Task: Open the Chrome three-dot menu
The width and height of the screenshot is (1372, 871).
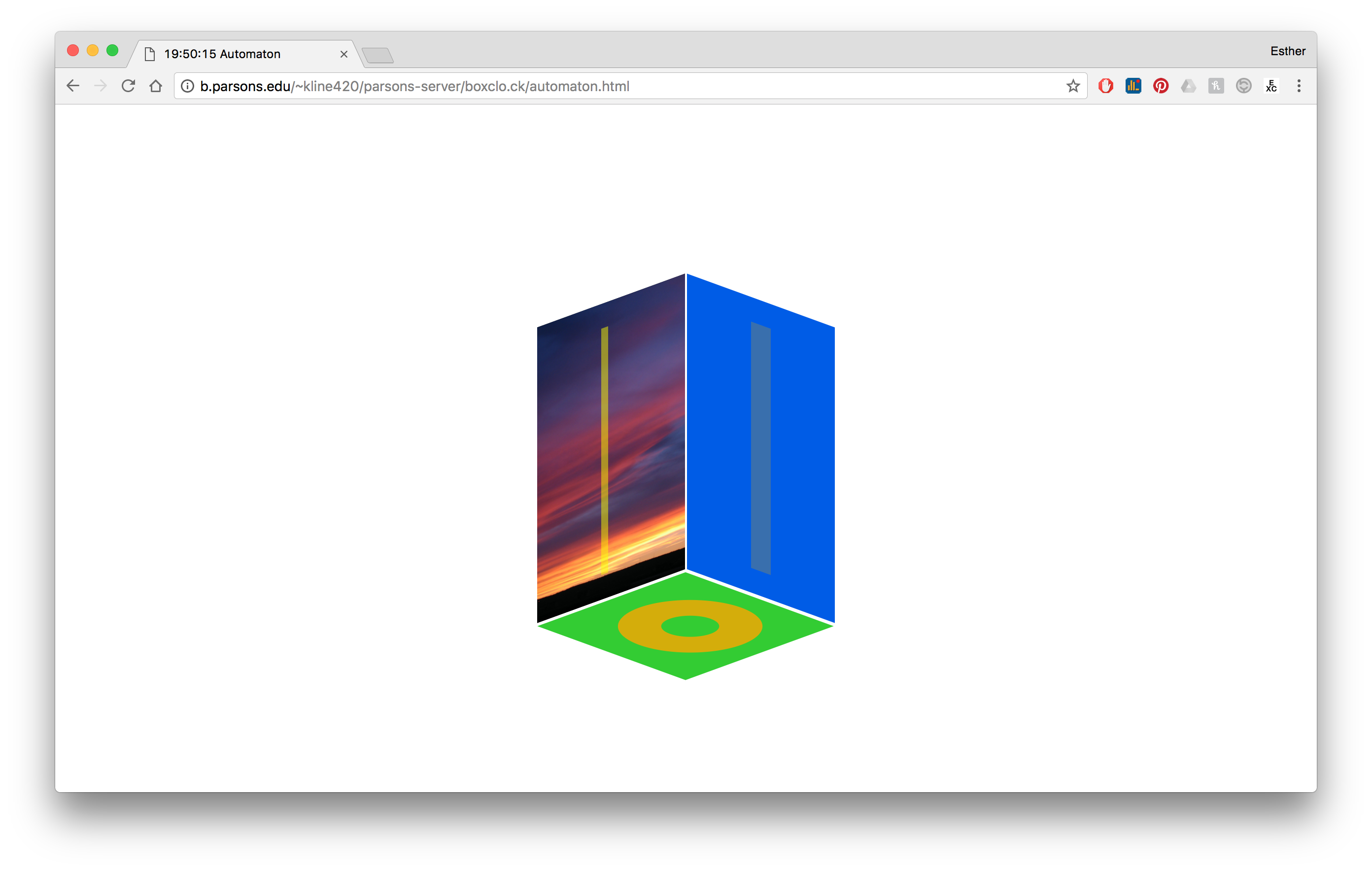Action: click(x=1299, y=86)
